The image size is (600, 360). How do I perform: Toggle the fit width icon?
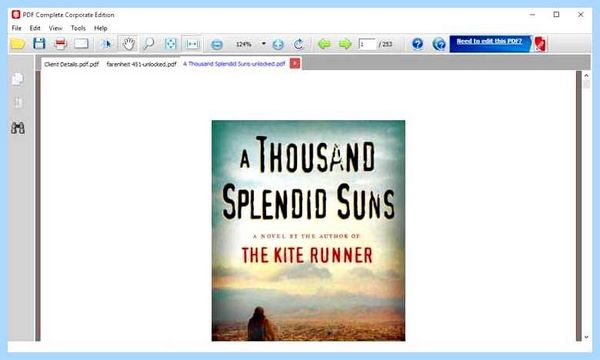[192, 44]
